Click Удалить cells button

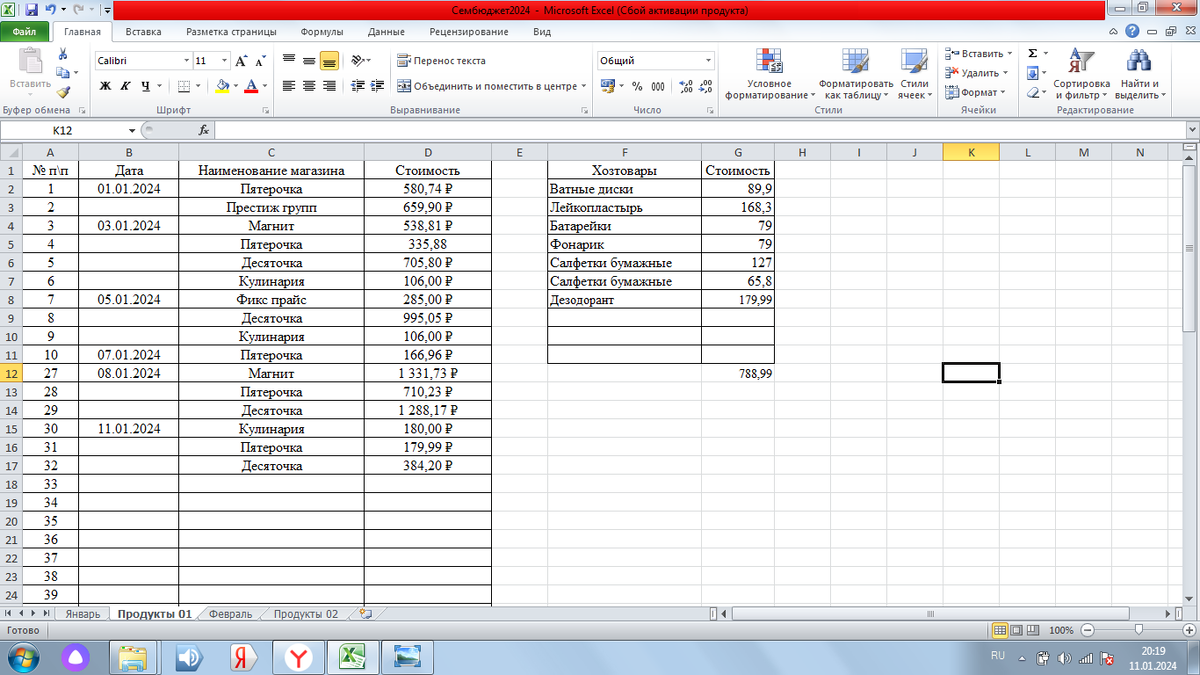tap(978, 73)
